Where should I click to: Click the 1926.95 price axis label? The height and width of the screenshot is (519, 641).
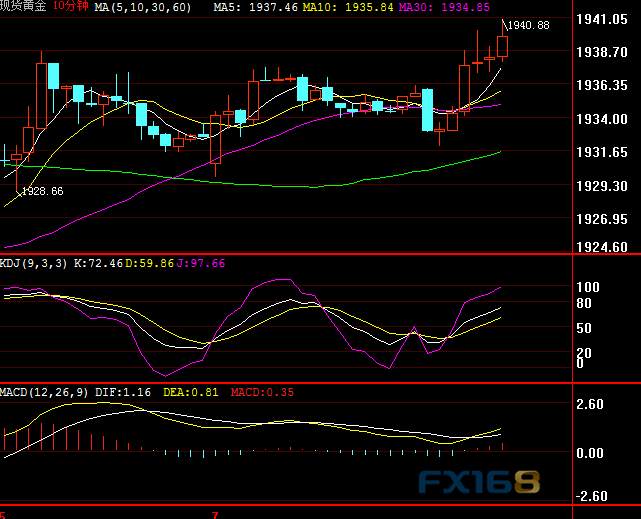pyautogui.click(x=601, y=219)
